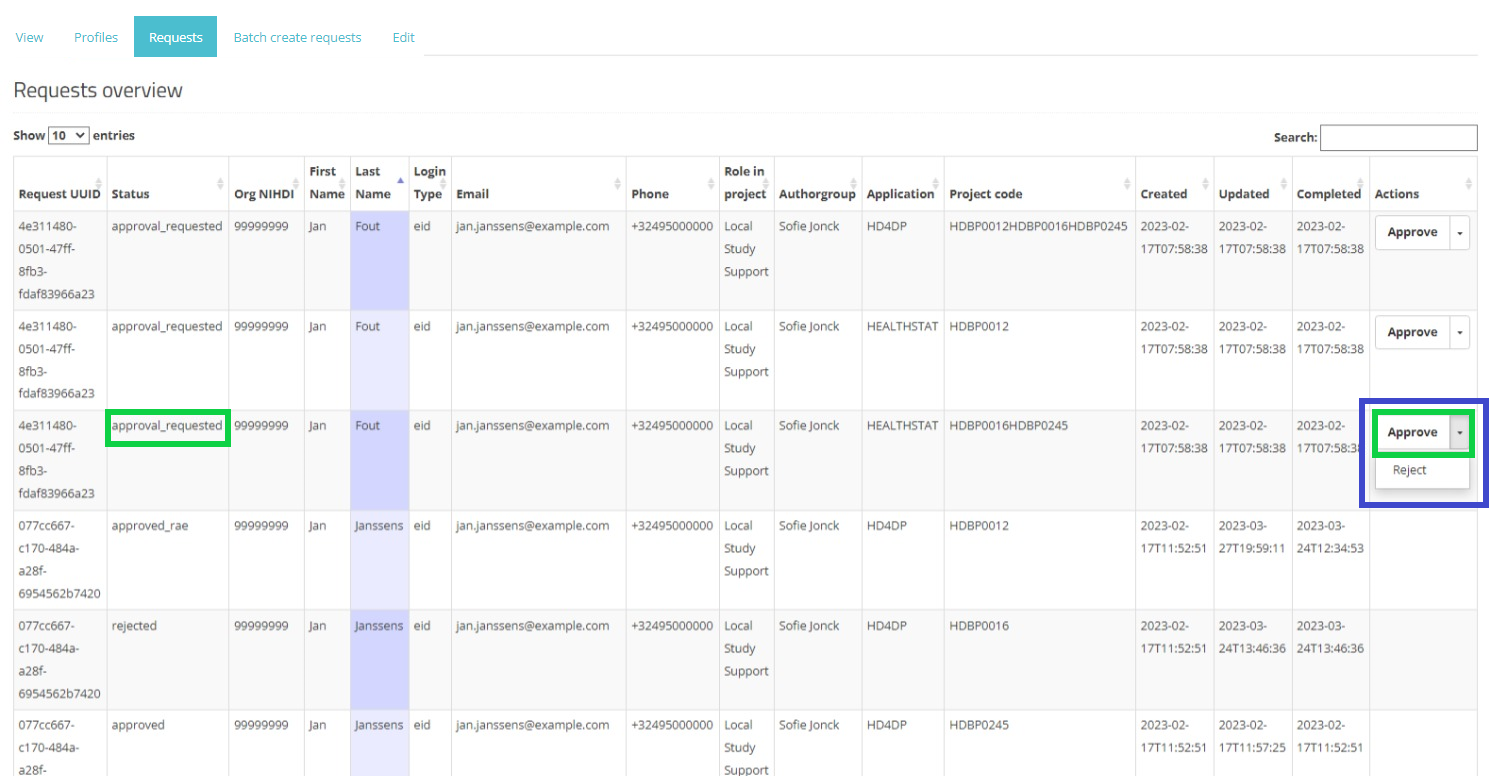Open the Edit tab

coord(403,37)
